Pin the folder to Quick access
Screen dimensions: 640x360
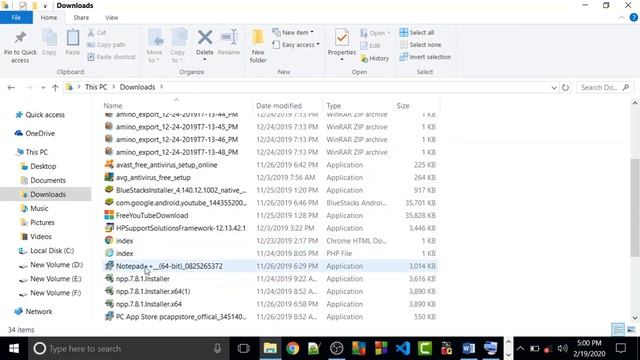(20, 47)
